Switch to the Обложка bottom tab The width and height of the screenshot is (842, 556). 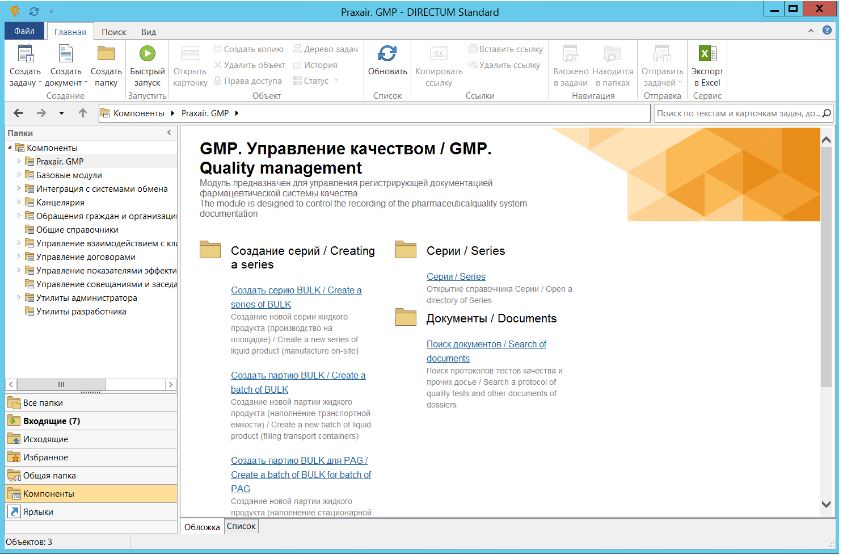pos(202,527)
